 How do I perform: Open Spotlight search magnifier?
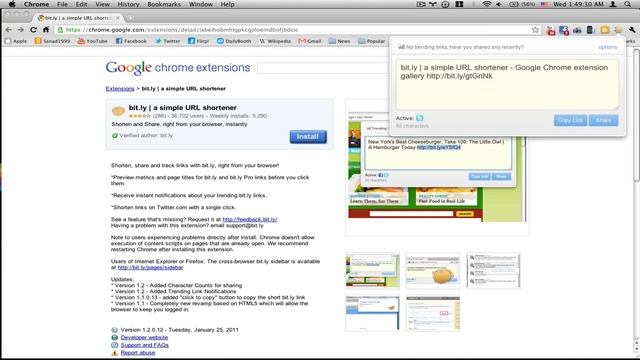(x=627, y=4)
